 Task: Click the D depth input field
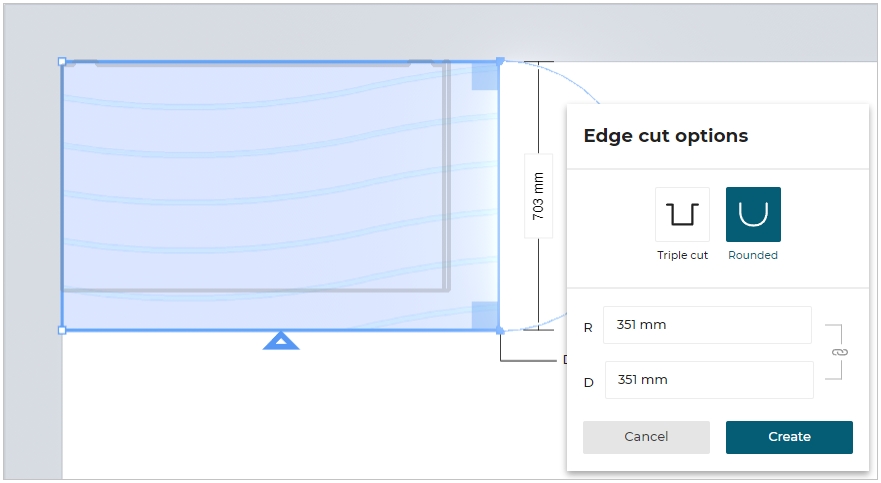709,380
